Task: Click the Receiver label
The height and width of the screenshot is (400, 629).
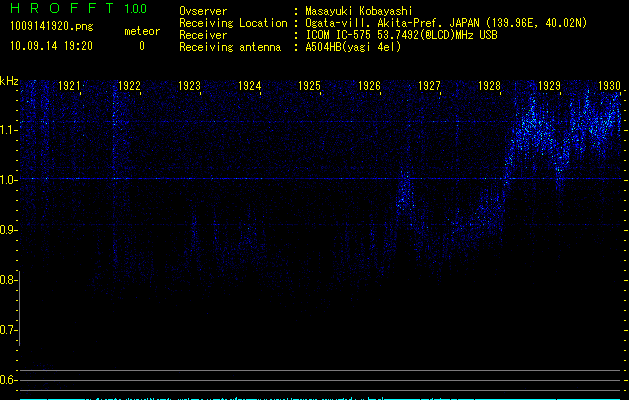Action: click(203, 35)
